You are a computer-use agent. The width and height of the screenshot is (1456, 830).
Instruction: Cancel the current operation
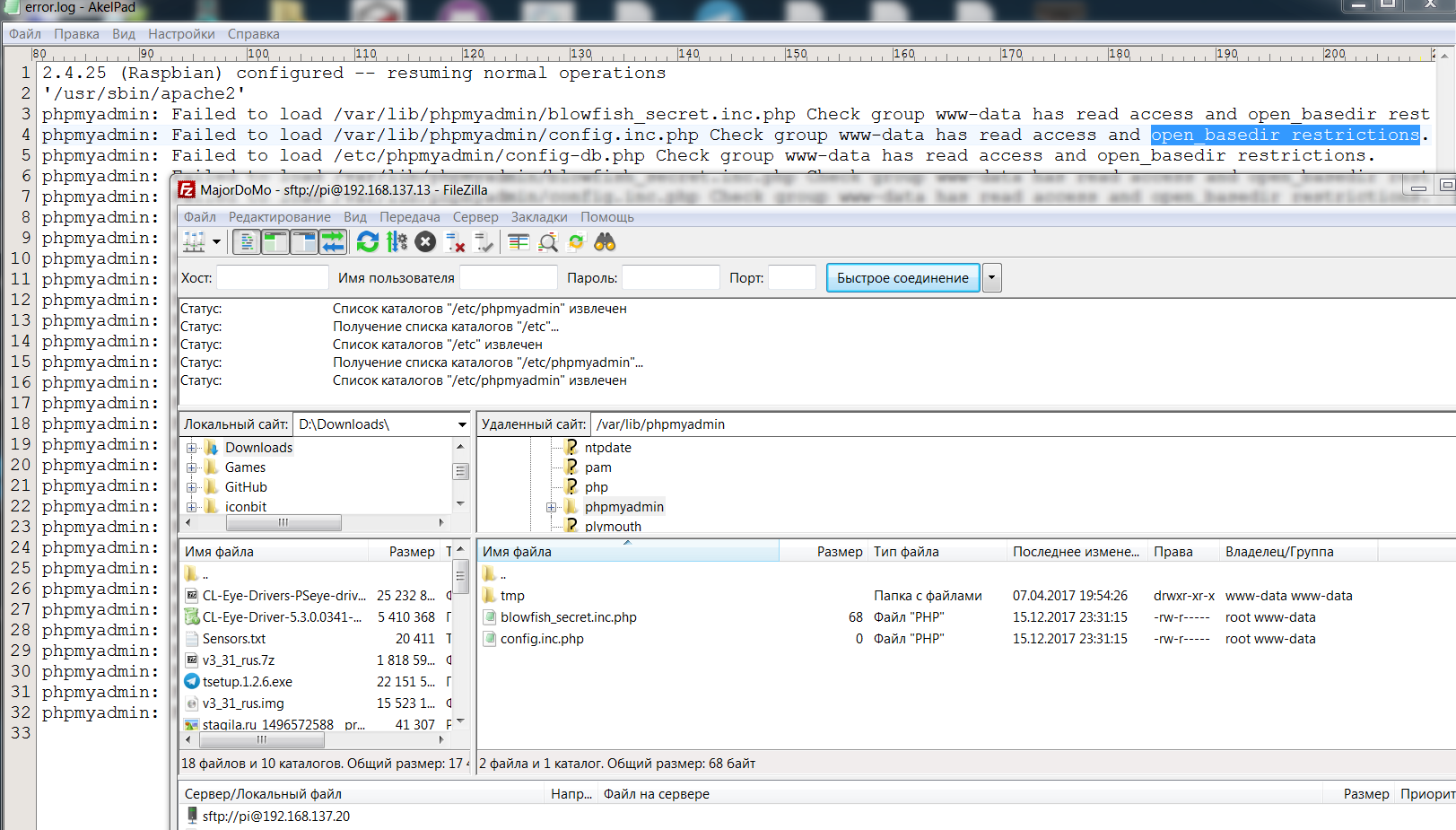tap(426, 242)
